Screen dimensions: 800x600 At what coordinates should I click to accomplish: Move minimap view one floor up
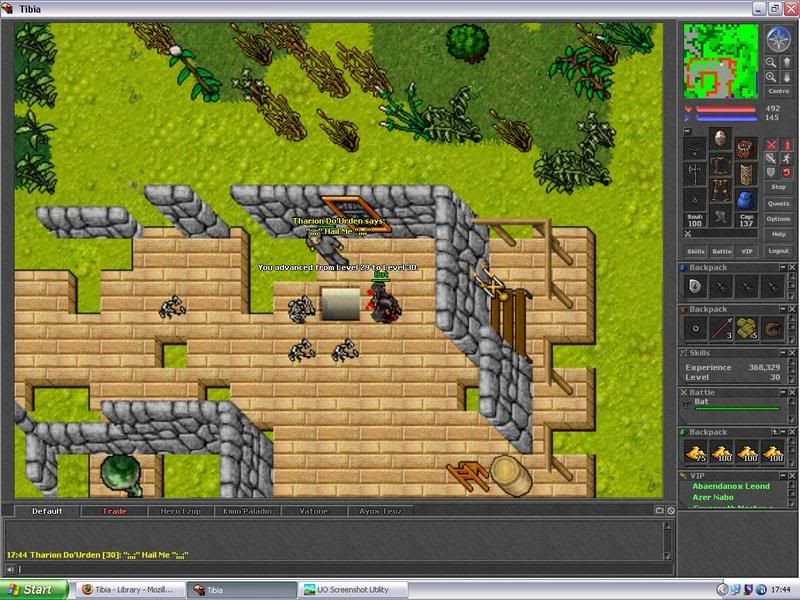(x=786, y=62)
